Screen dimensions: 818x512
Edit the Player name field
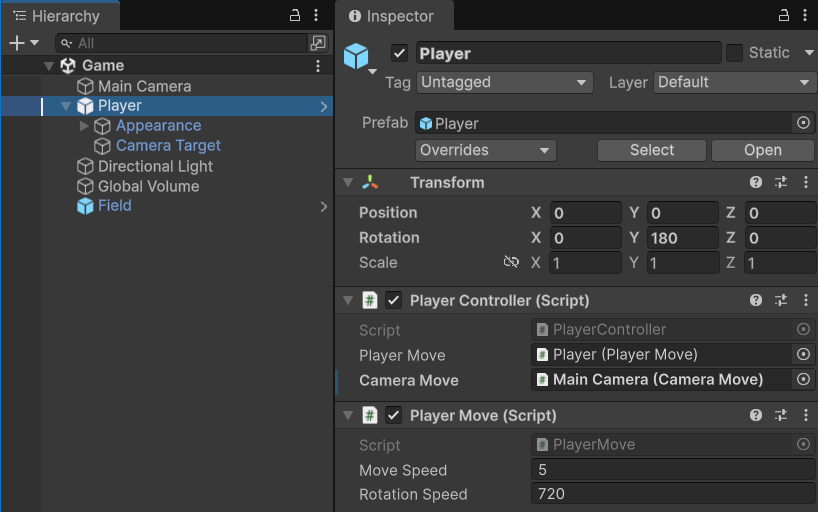pyautogui.click(x=569, y=53)
